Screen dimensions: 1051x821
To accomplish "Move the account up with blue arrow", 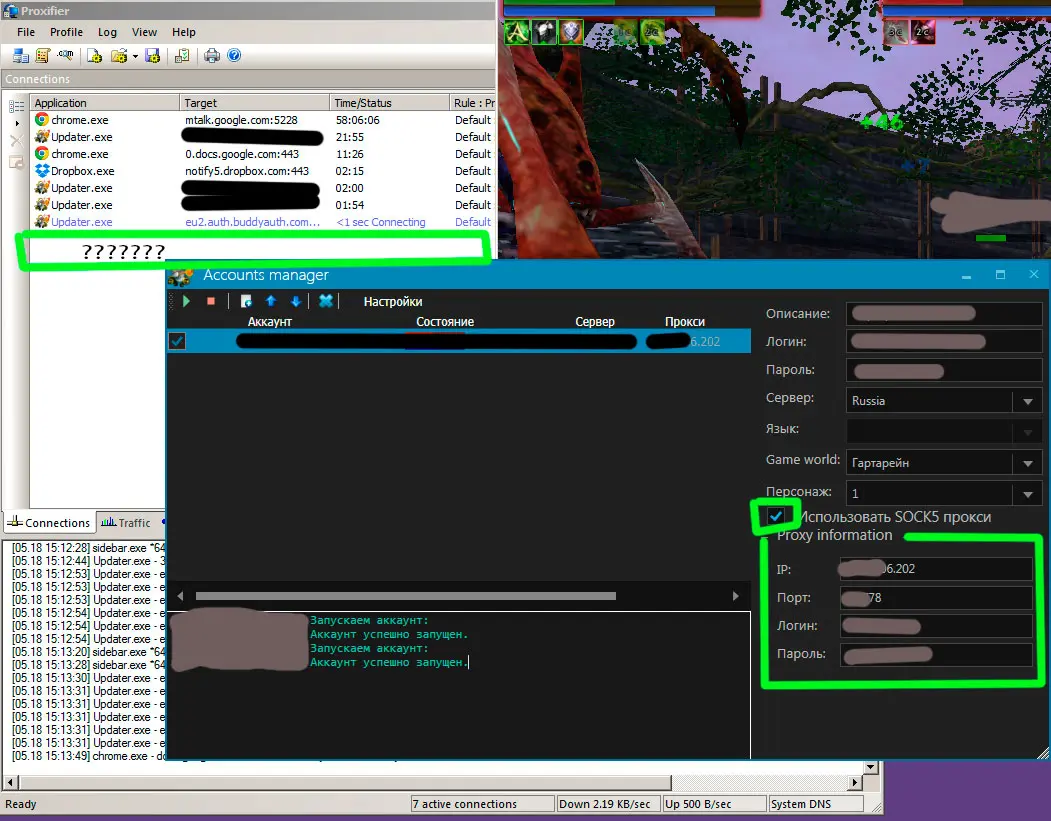I will pos(270,301).
